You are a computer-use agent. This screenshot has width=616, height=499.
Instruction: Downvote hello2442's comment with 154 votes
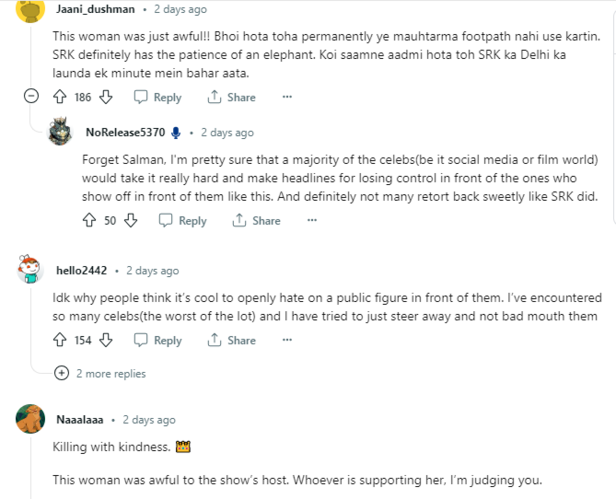point(107,341)
